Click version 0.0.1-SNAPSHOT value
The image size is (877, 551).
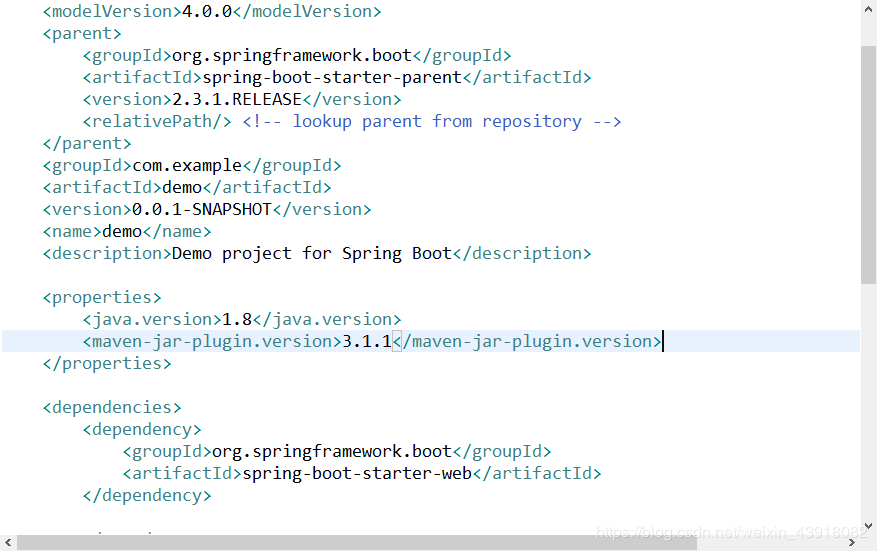[x=202, y=209]
